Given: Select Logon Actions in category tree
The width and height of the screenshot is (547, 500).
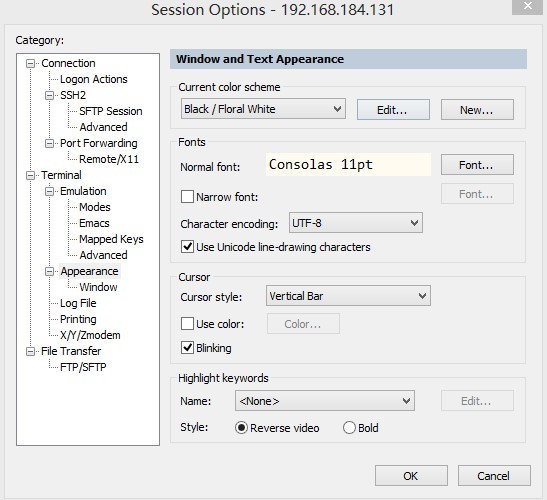Looking at the screenshot, I should [93, 79].
